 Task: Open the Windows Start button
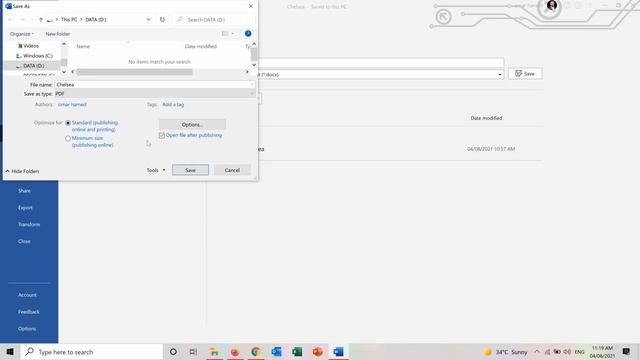10,351
